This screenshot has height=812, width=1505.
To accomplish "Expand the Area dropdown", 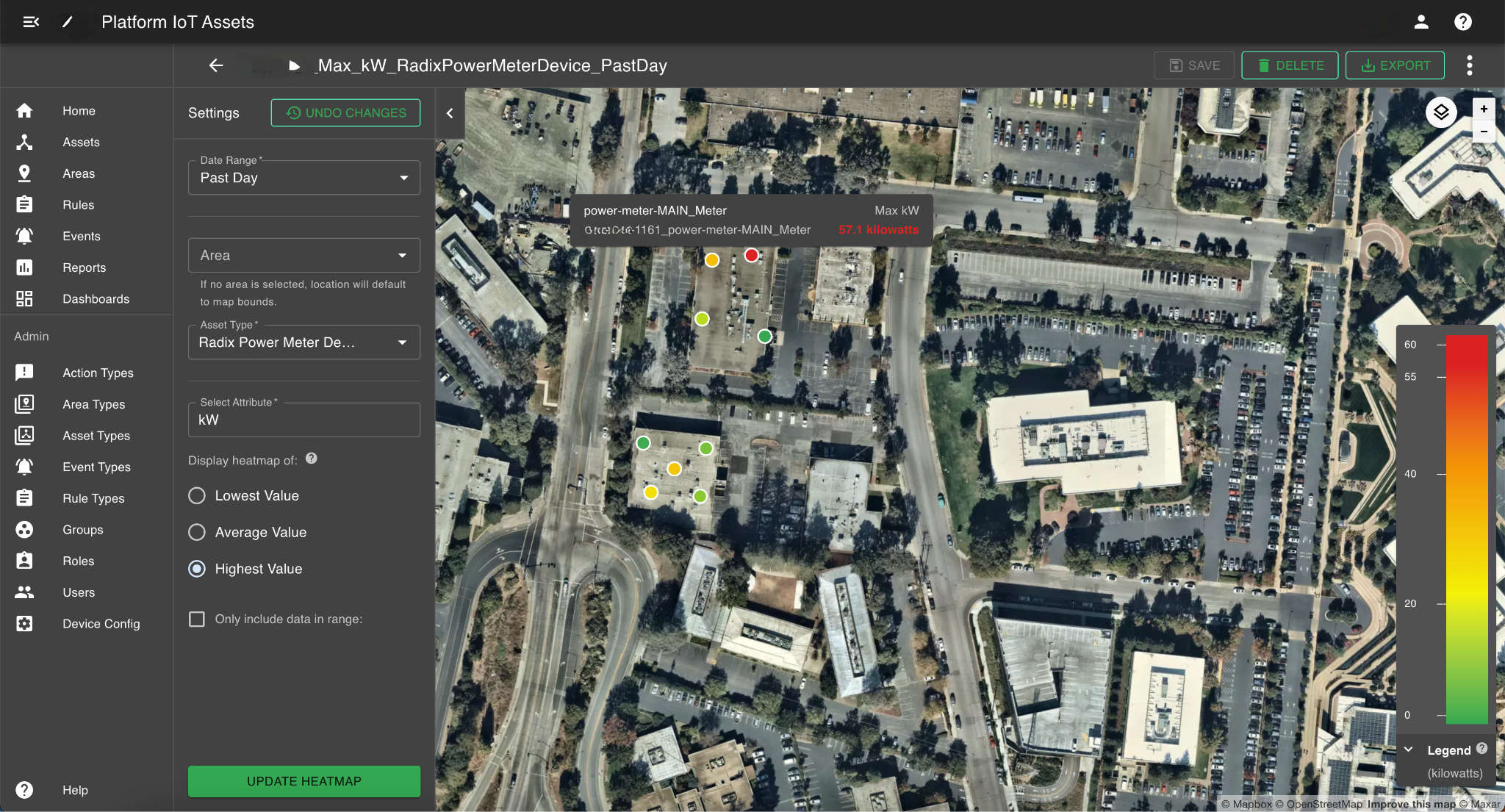I will point(303,256).
